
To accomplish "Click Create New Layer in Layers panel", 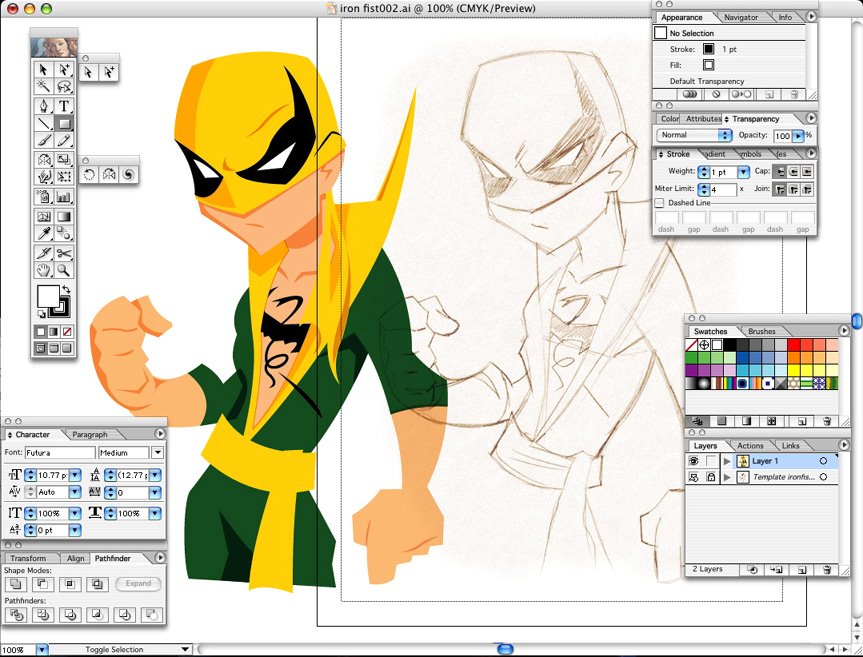I will point(801,570).
